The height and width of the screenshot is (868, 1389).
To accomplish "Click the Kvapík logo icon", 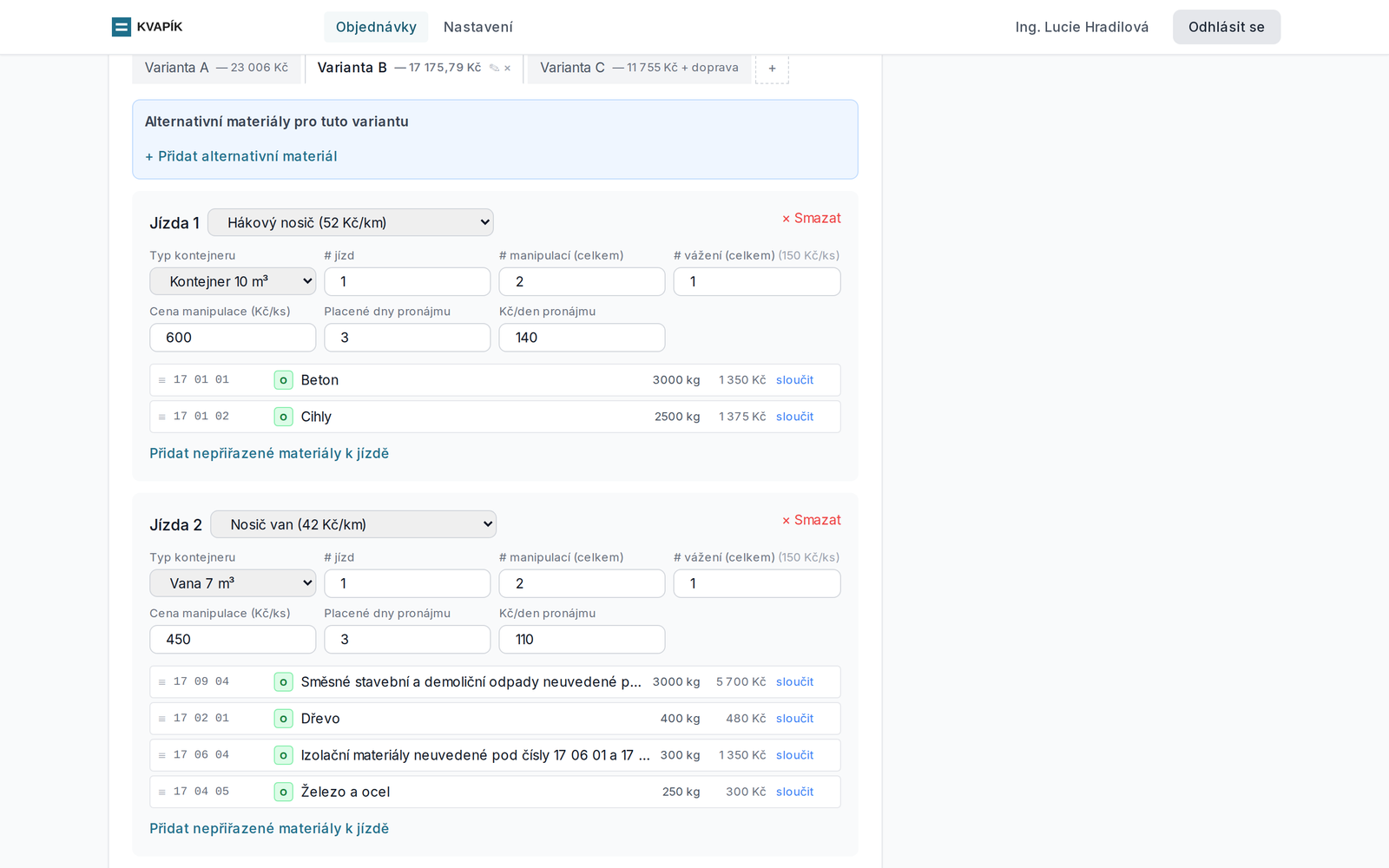I will (122, 27).
